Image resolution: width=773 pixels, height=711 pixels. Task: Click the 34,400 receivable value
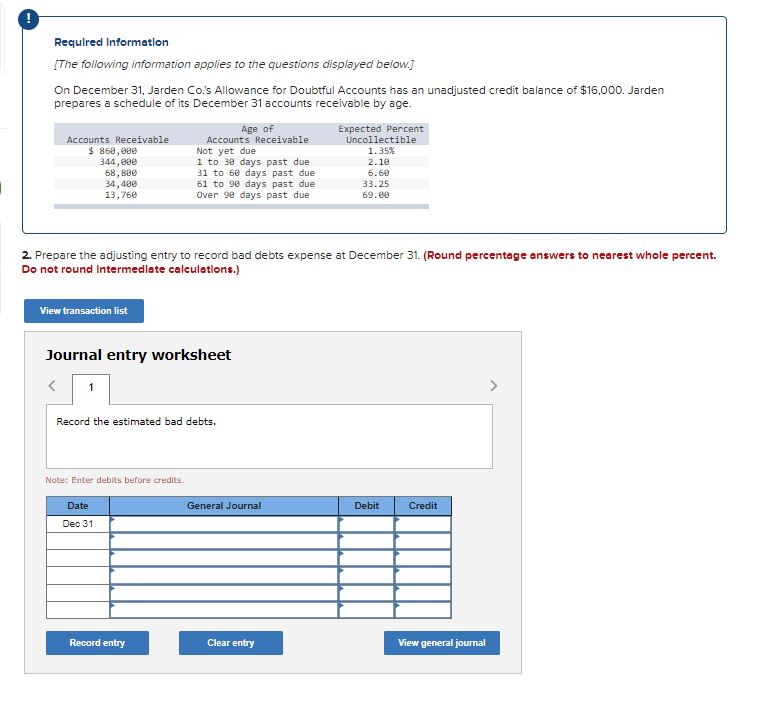tap(121, 184)
